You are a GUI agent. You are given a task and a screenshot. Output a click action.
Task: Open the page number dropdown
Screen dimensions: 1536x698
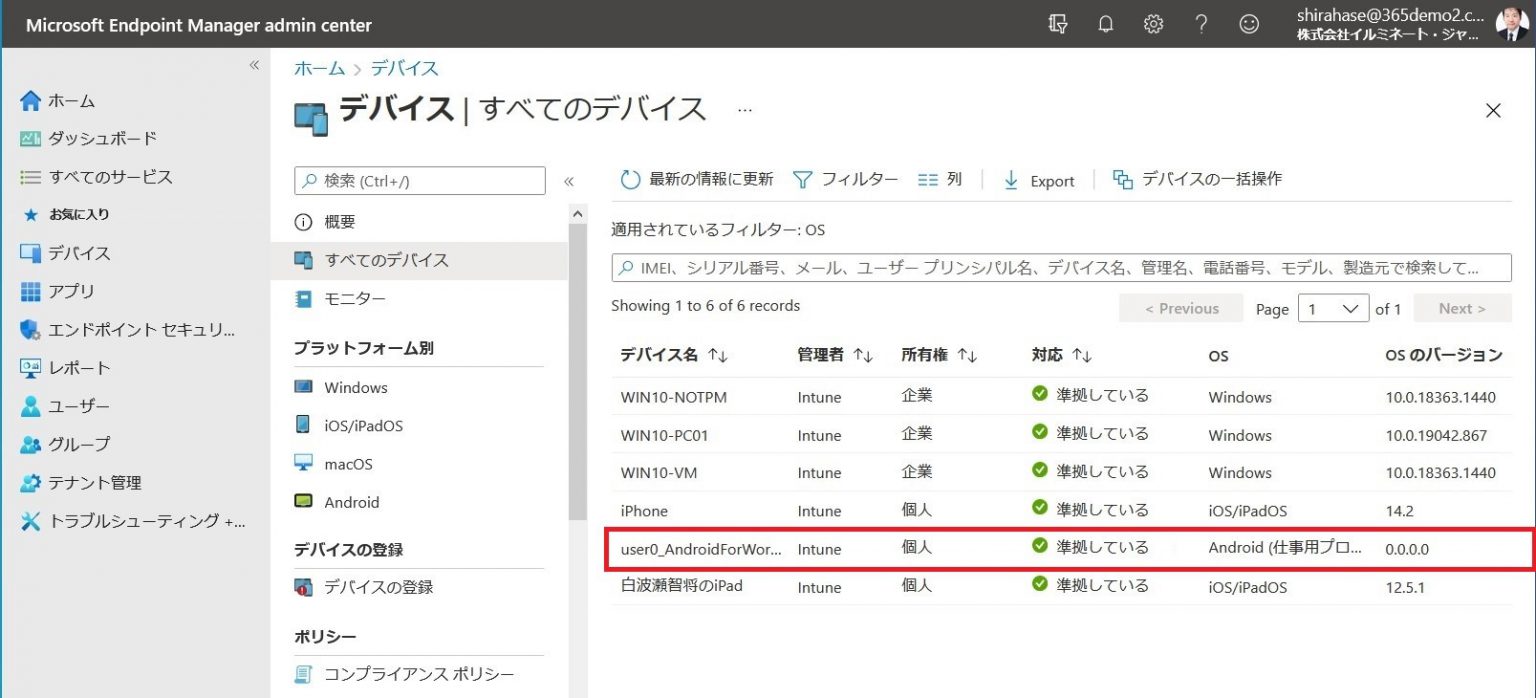[x=1333, y=309]
